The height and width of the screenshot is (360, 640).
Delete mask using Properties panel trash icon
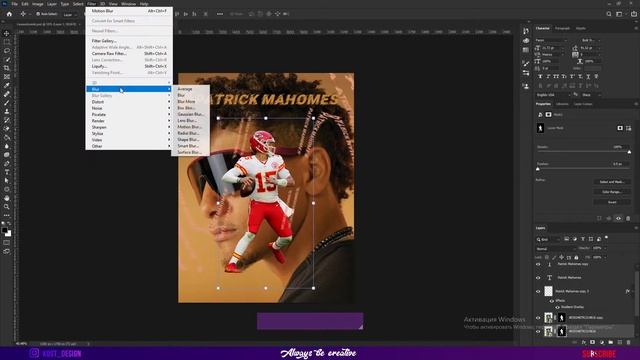tap(628, 218)
